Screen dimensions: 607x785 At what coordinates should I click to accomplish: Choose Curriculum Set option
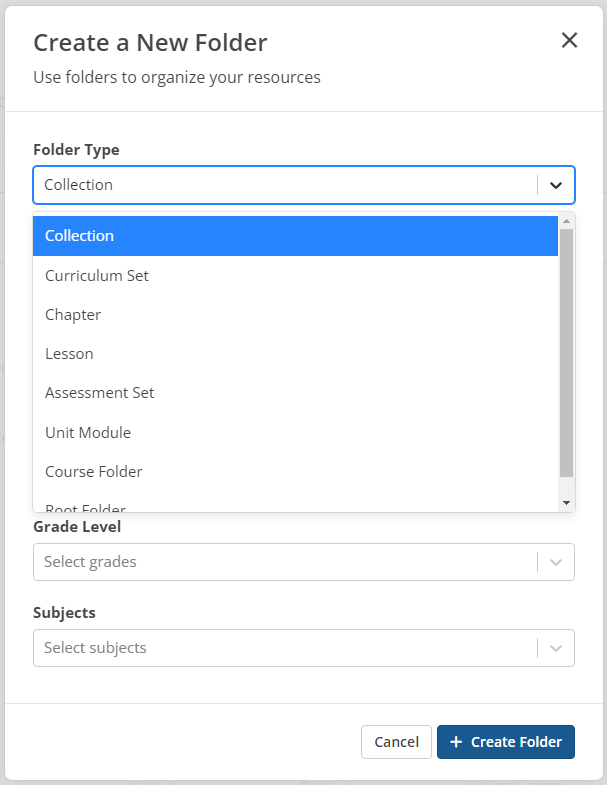[295, 275]
